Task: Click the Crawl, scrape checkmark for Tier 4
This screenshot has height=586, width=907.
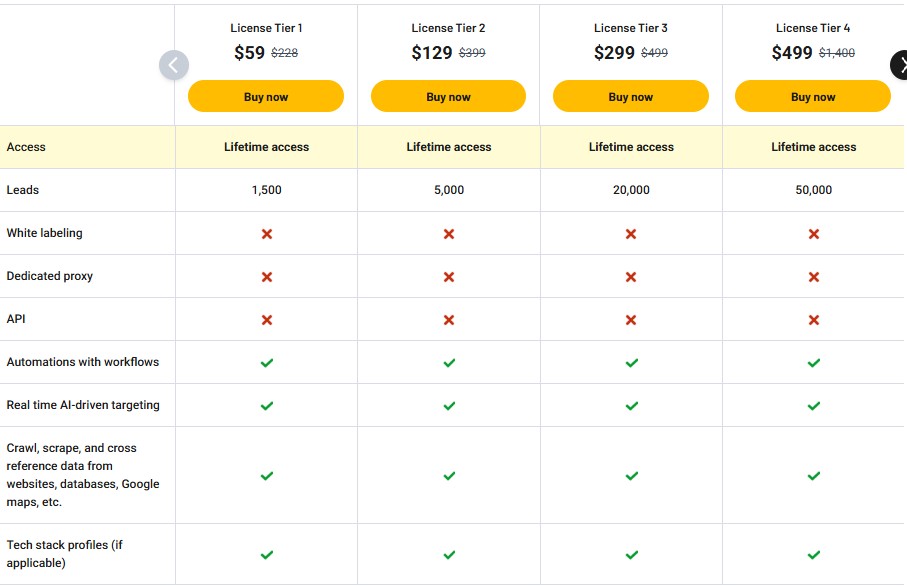Action: coord(814,476)
